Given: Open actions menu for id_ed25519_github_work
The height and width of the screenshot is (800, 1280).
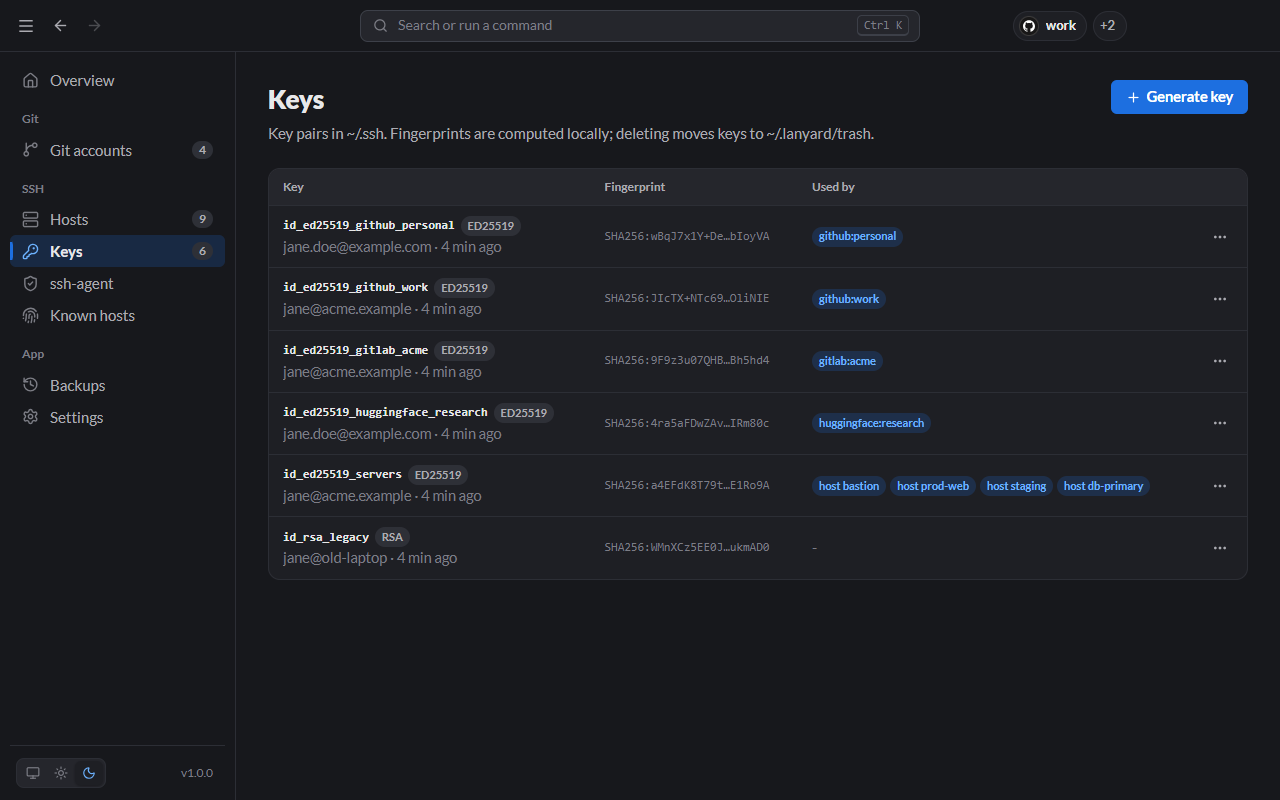Looking at the screenshot, I should (x=1220, y=299).
